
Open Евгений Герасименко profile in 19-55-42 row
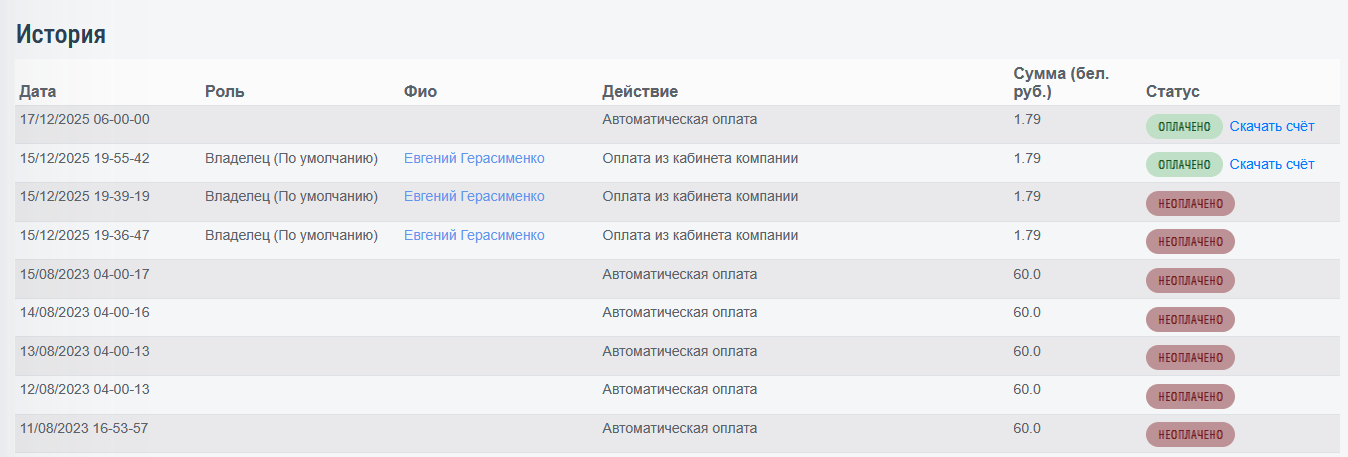point(474,158)
